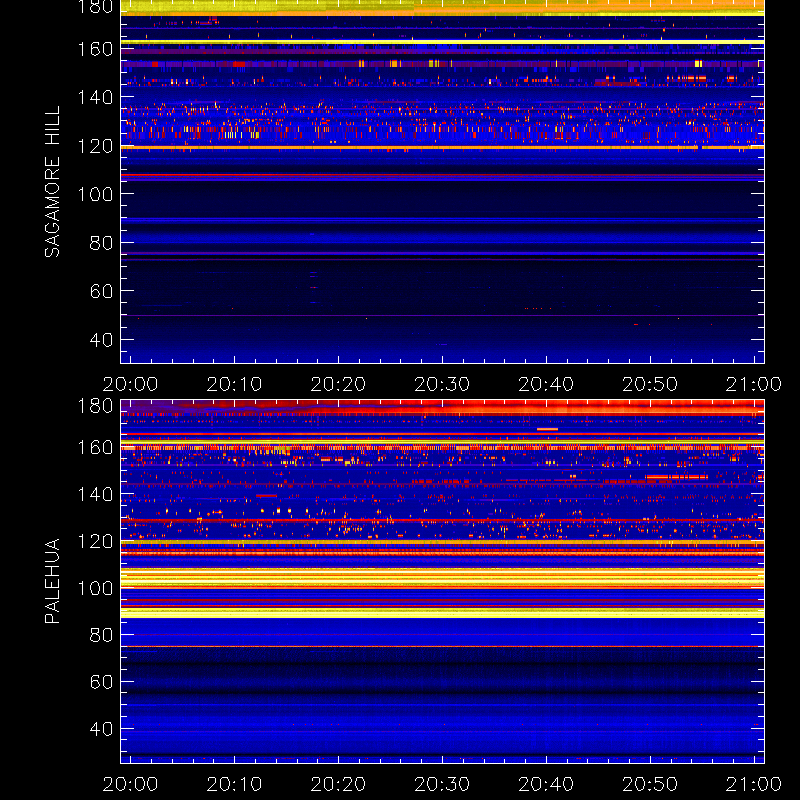This screenshot has width=800, height=800.
Task: Click 21:00 time label below Sagamore Hill plot
Action: coord(754,384)
